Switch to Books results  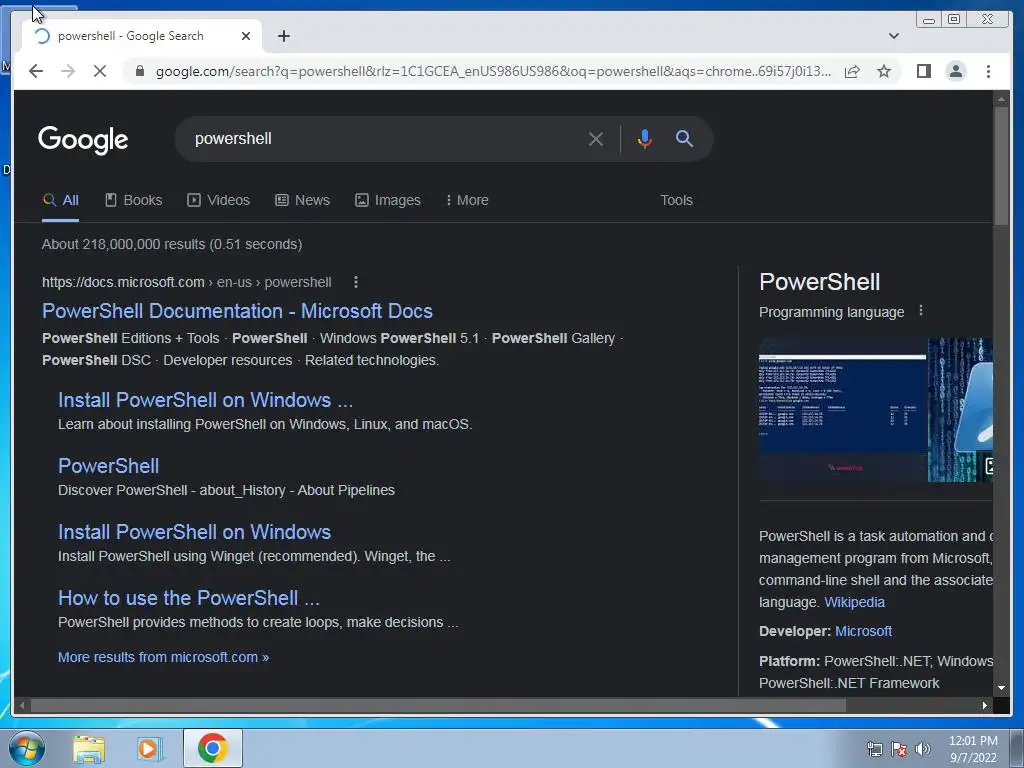pos(134,200)
